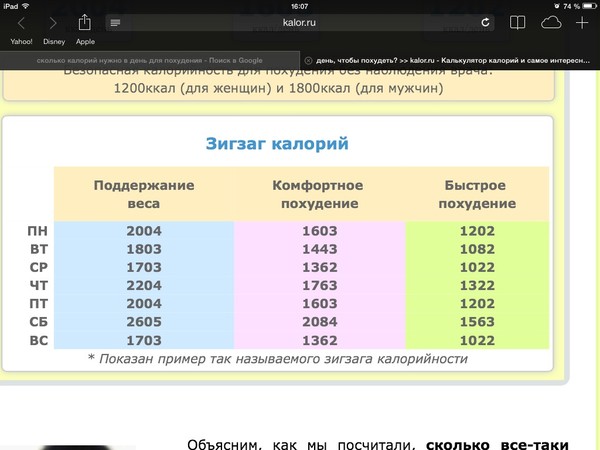Select value 2004 in ПН row

coord(144,231)
